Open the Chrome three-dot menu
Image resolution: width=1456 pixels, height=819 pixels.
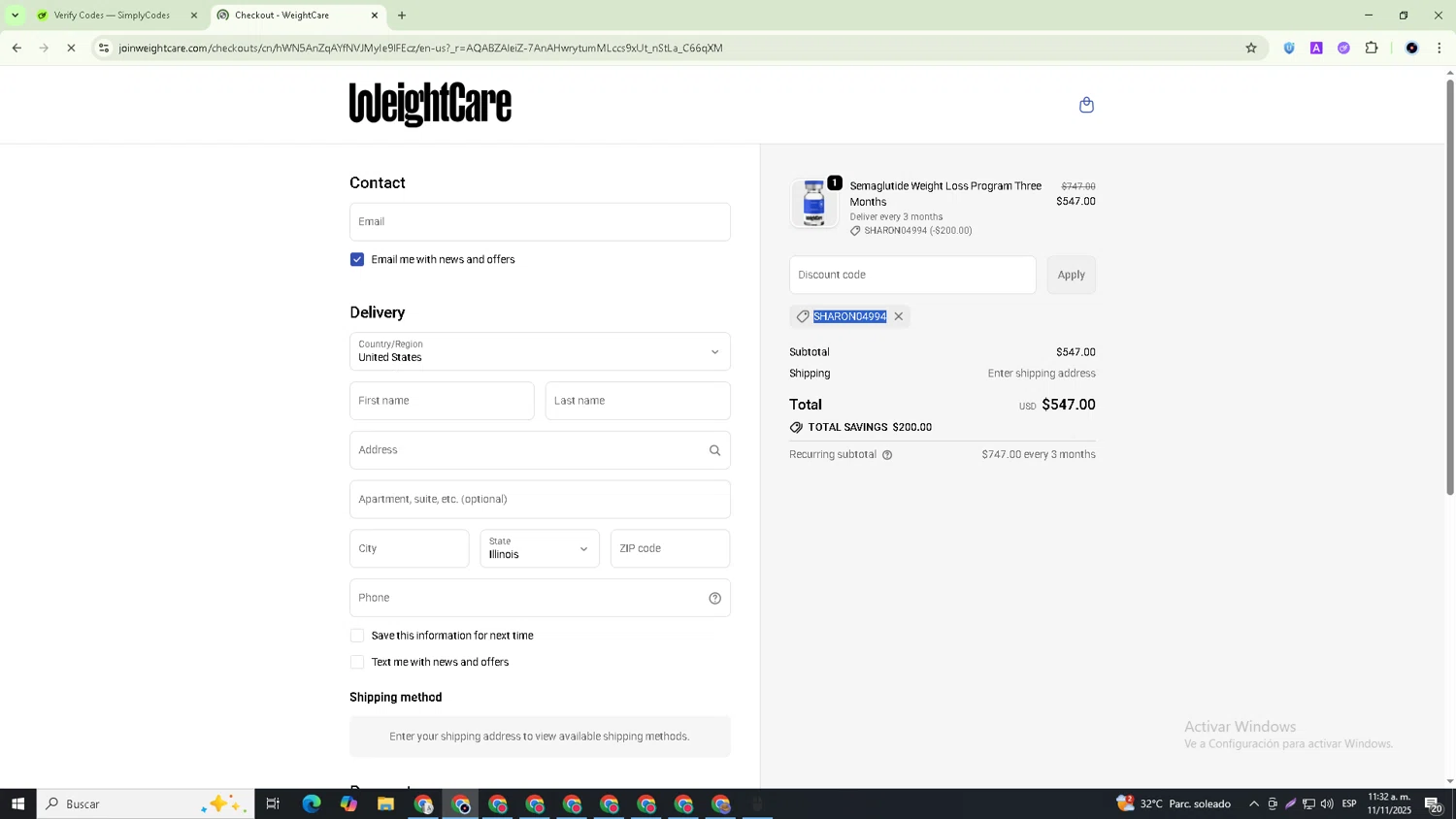[x=1439, y=48]
